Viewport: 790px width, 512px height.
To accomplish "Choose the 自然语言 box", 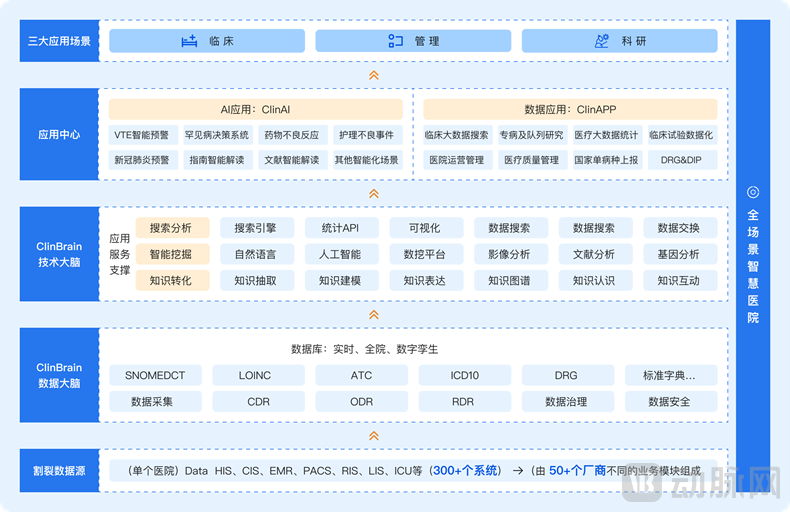I will pyautogui.click(x=257, y=254).
